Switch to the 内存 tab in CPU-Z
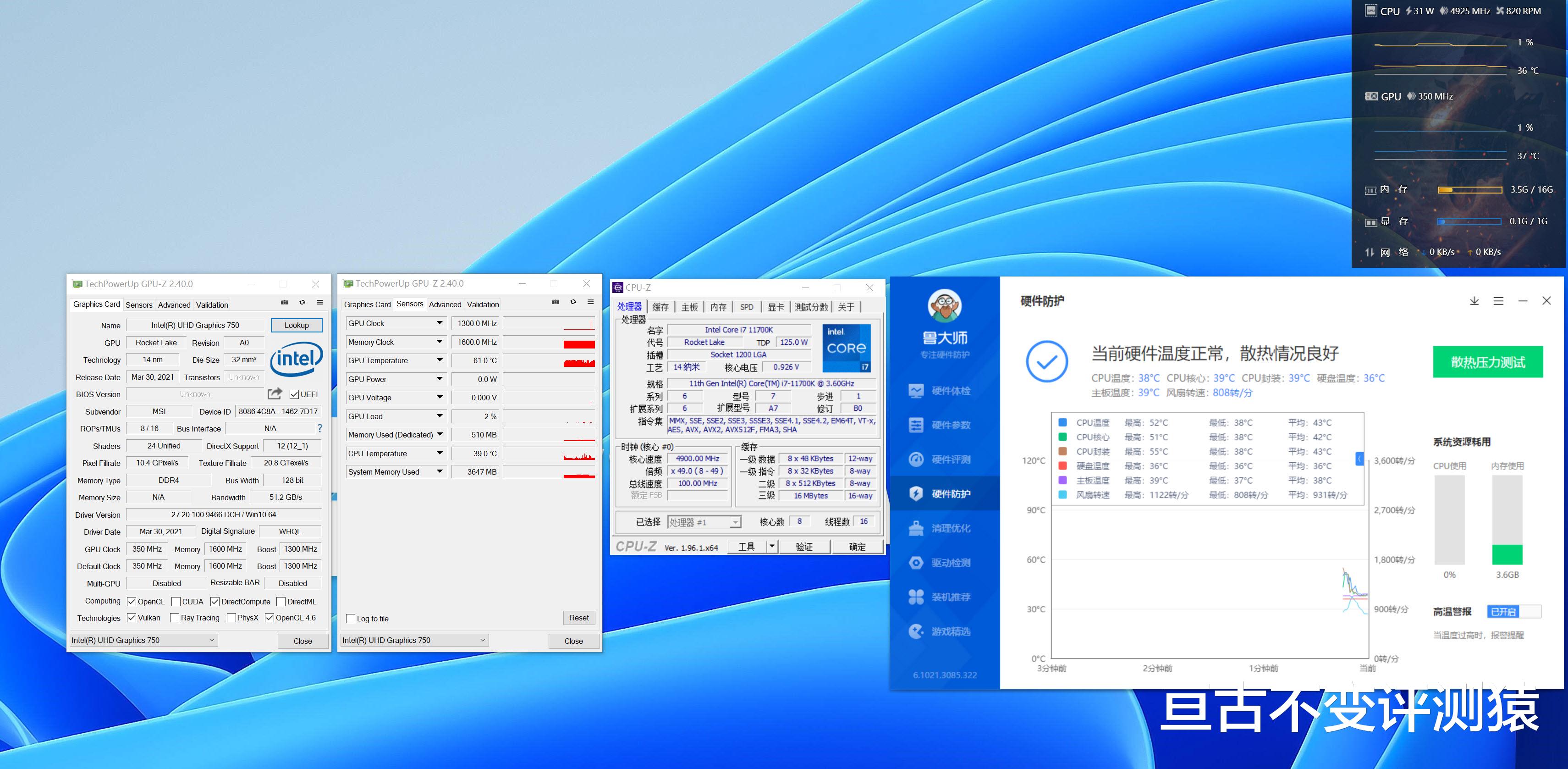Screen dimensions: 1568x769 point(718,307)
